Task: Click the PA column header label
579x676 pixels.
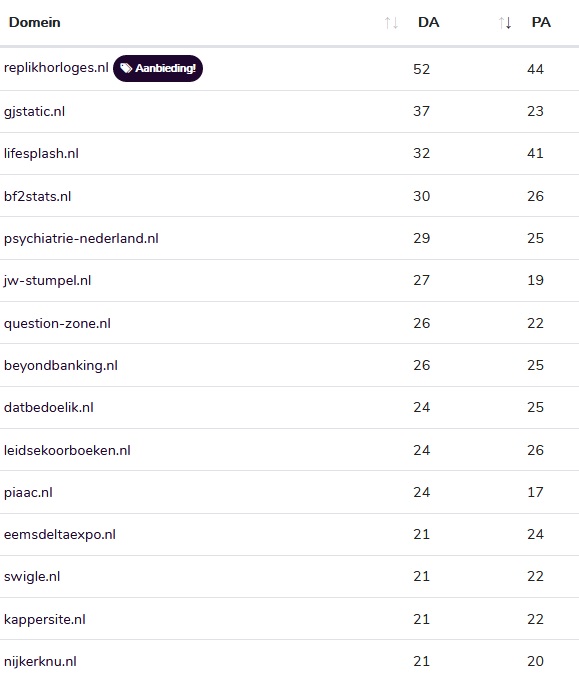Action: pyautogui.click(x=541, y=22)
